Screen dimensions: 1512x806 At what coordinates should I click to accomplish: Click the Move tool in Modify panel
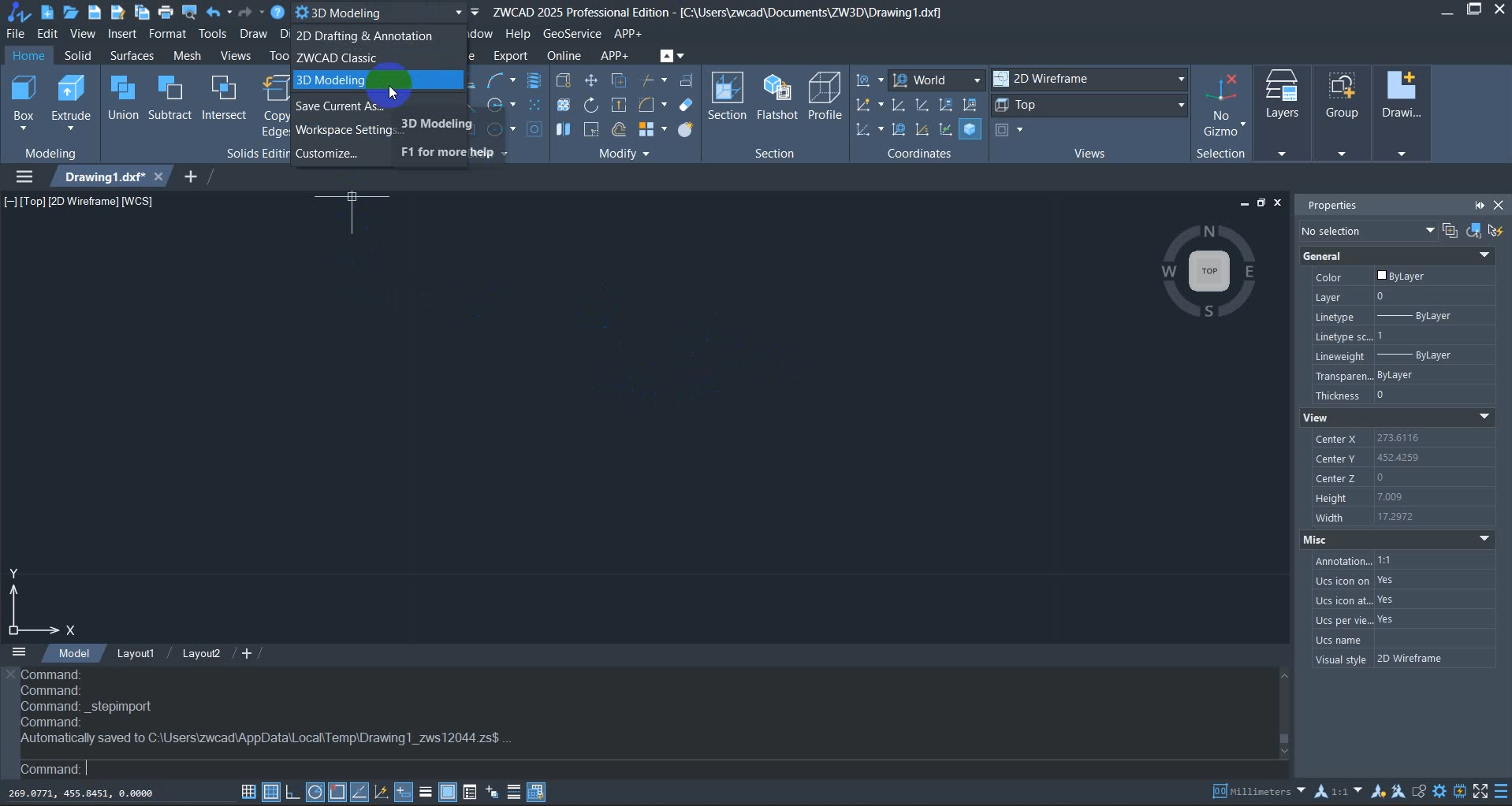tap(590, 80)
